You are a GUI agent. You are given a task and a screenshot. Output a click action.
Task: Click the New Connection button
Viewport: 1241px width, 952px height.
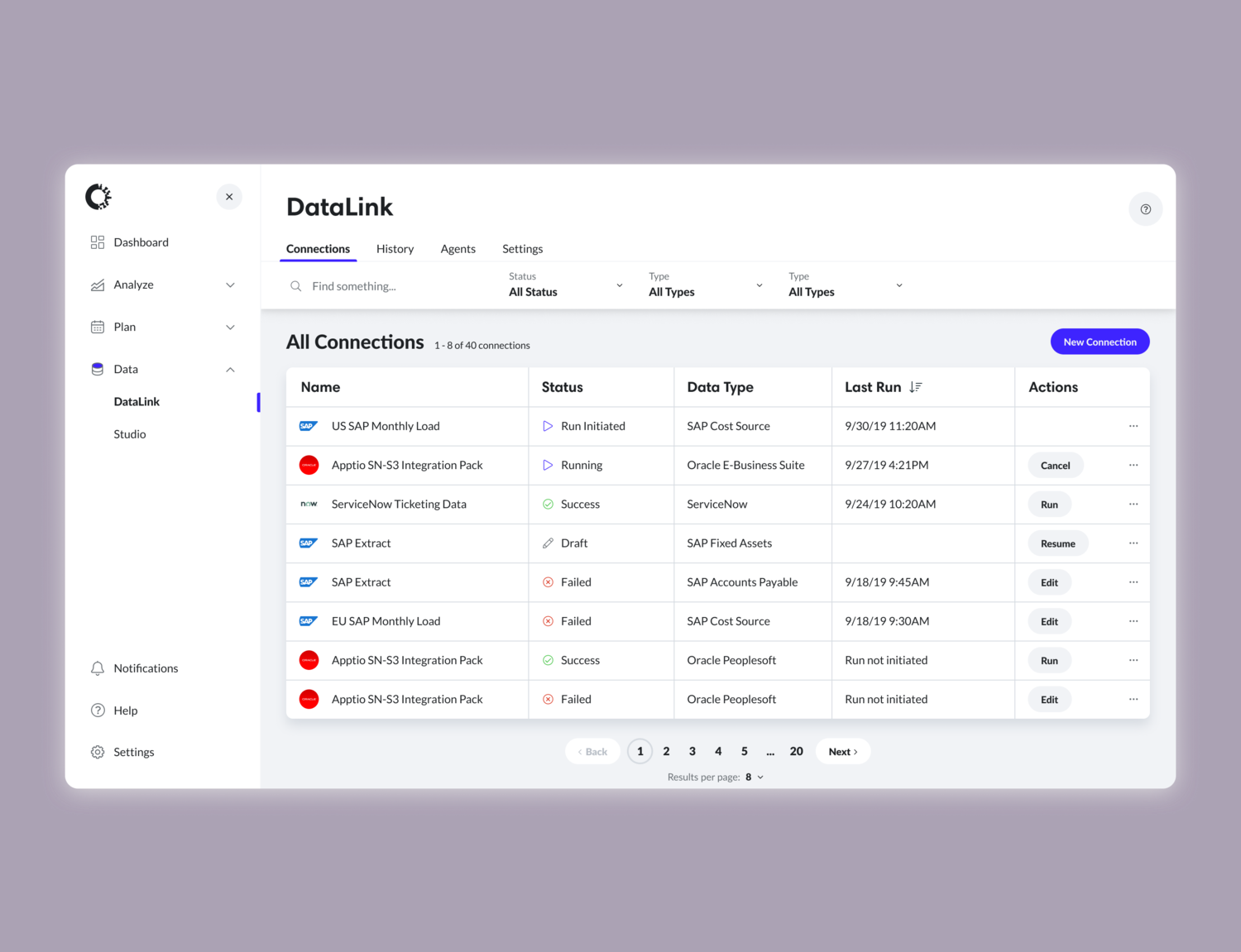point(1100,341)
